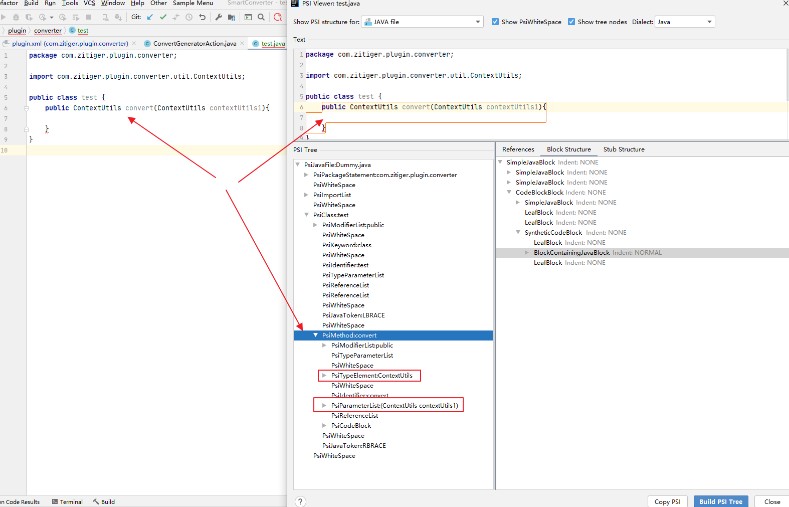Open the JAVA file structure dropdown
Screen dimensions: 789x507
coord(422,22)
